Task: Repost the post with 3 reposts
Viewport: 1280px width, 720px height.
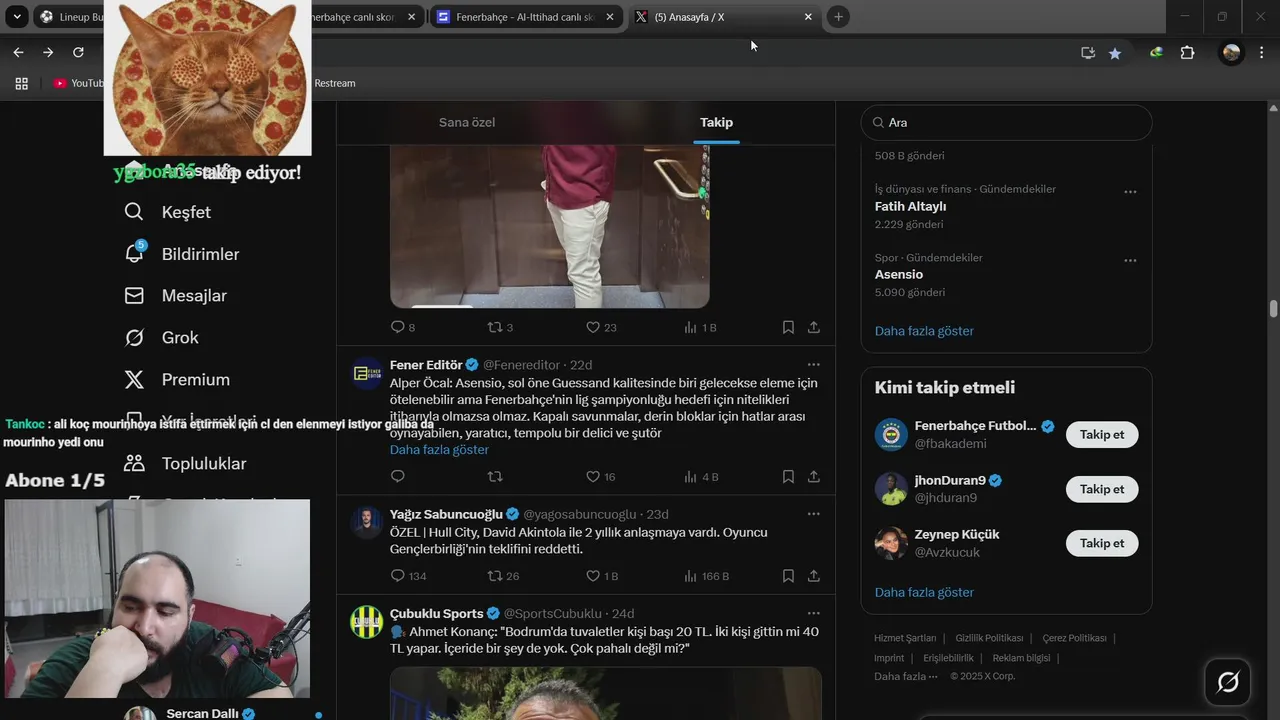Action: [x=499, y=327]
